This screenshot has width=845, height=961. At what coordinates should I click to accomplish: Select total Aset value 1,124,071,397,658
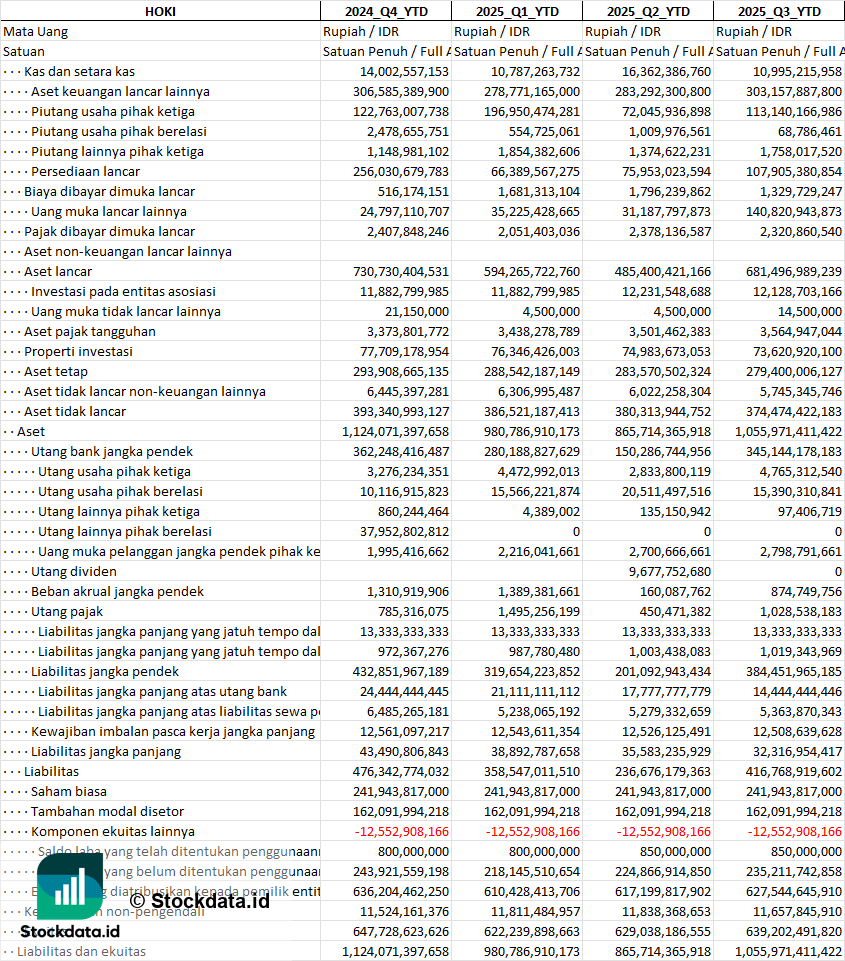click(395, 431)
